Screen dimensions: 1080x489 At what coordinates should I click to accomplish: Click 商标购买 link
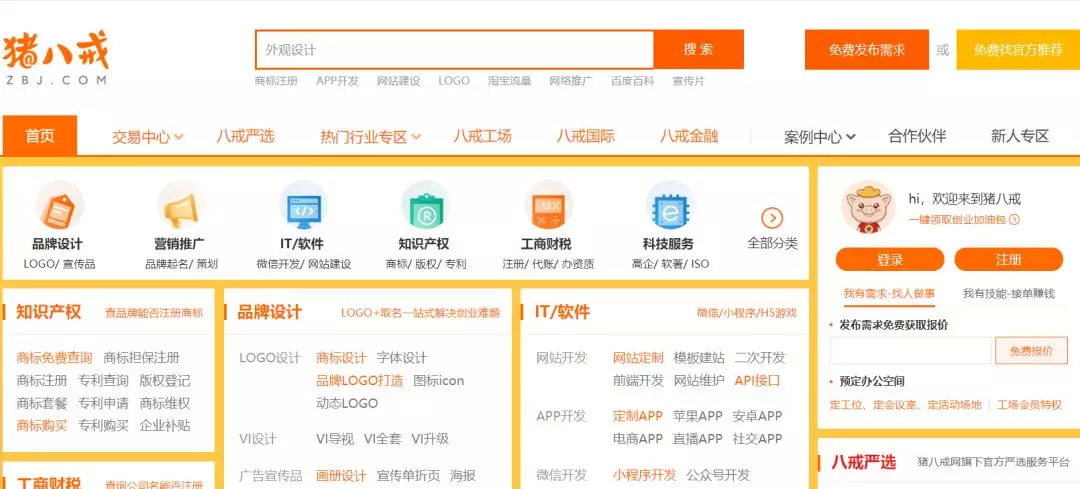[x=42, y=425]
